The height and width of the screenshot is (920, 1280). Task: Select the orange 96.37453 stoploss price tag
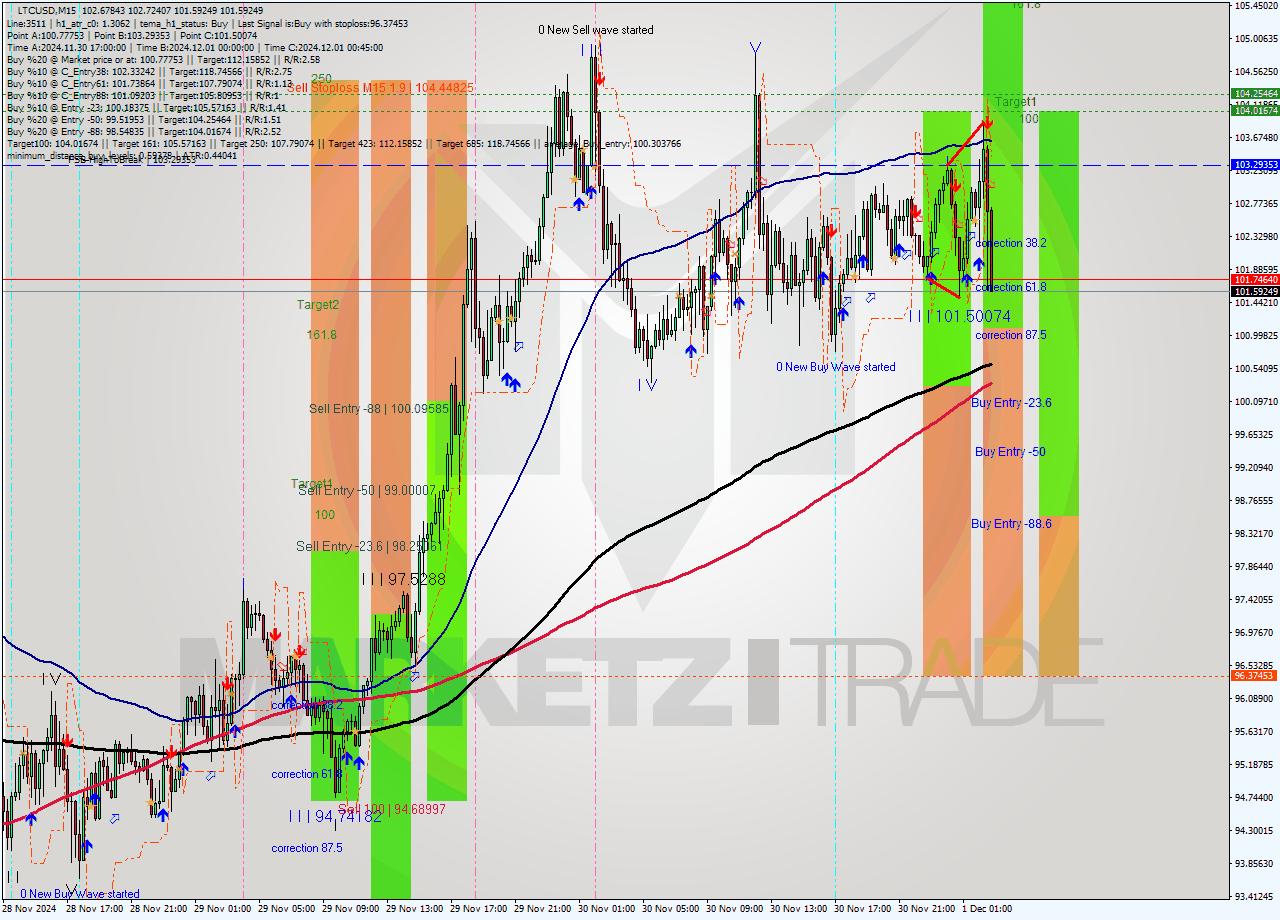tap(1255, 676)
